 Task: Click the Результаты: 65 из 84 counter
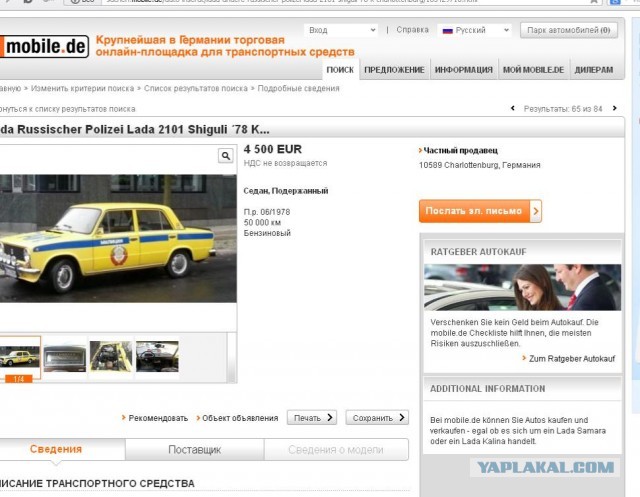563,109
